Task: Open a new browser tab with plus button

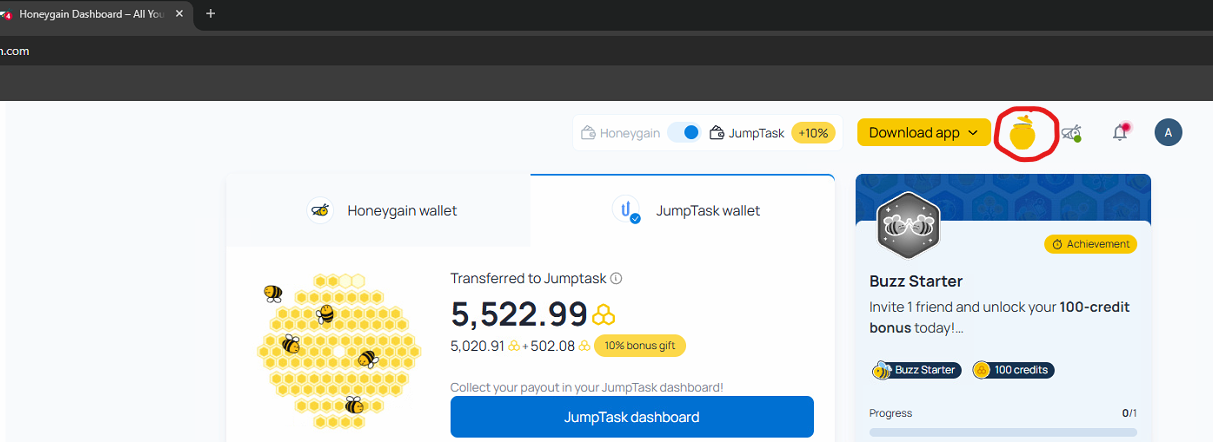Action: (x=211, y=14)
